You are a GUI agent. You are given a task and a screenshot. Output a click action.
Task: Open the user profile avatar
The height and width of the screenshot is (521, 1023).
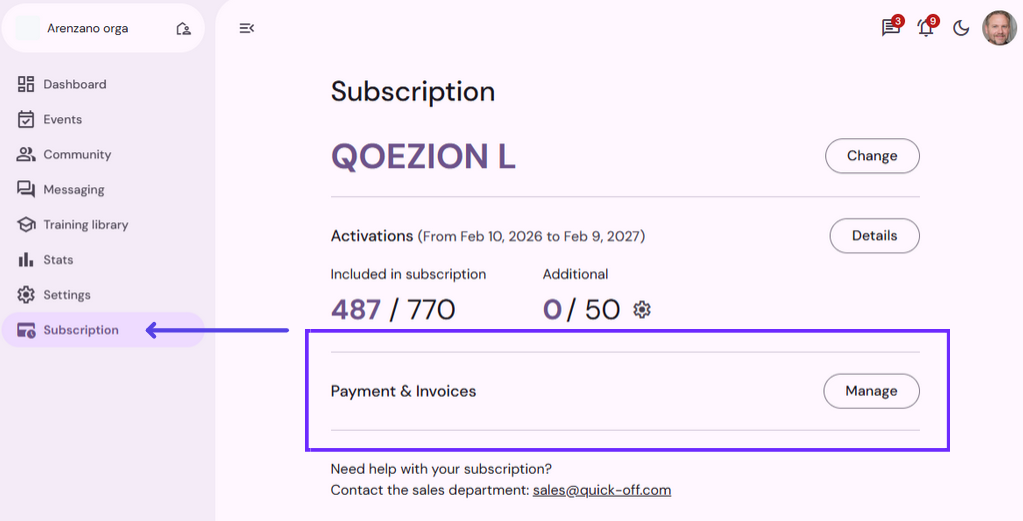[999, 28]
